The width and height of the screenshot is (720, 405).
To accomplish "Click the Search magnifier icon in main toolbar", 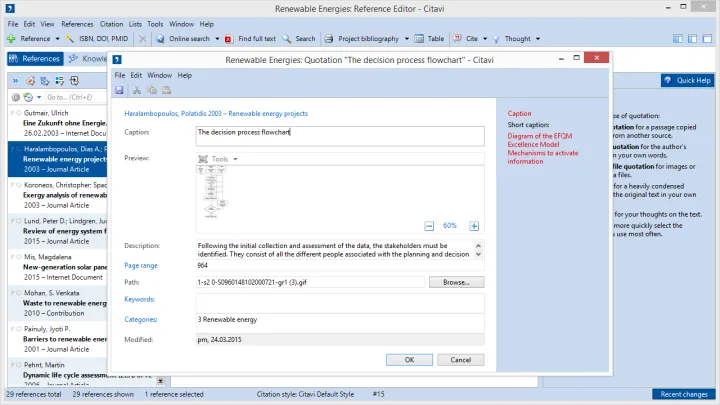I will [x=287, y=39].
